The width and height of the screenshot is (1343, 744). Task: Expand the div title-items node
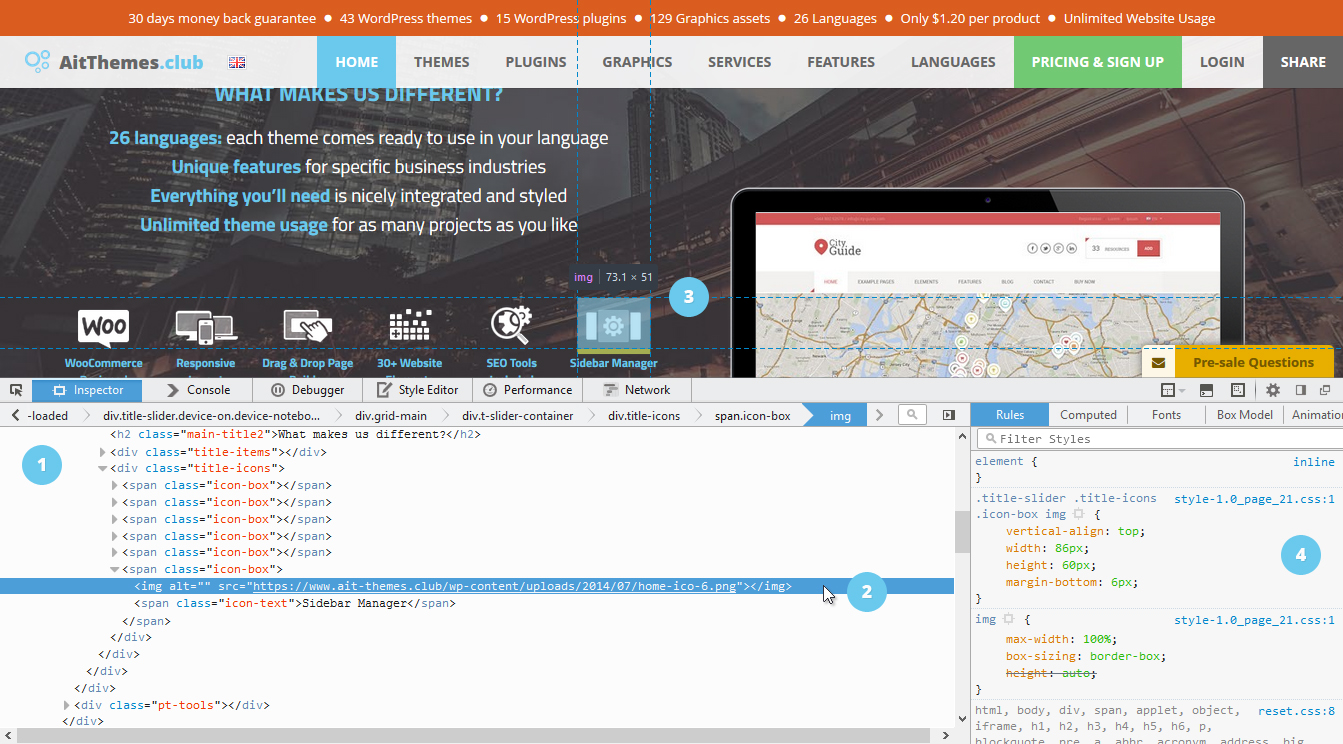(x=102, y=452)
